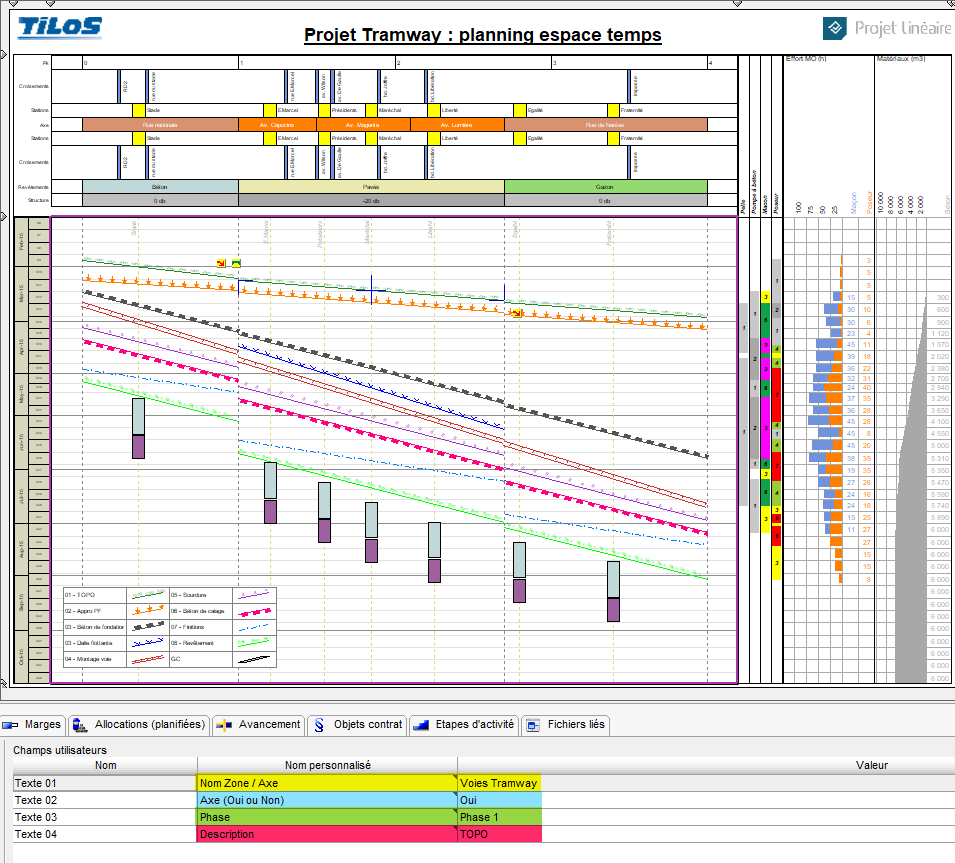Click the '01 - TOPO' legend label

point(80,595)
